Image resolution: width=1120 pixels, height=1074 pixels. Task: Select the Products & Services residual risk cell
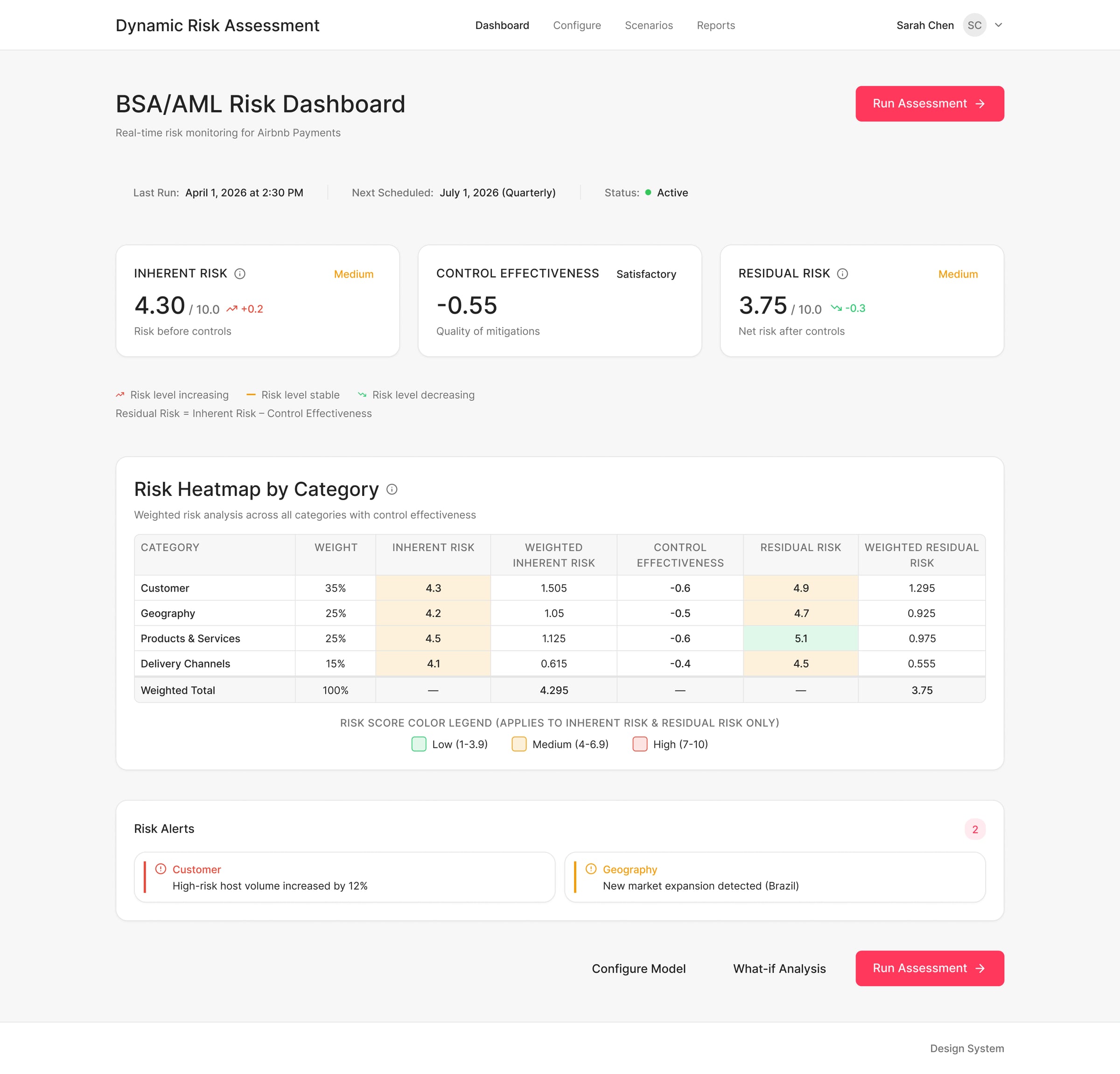[801, 638]
